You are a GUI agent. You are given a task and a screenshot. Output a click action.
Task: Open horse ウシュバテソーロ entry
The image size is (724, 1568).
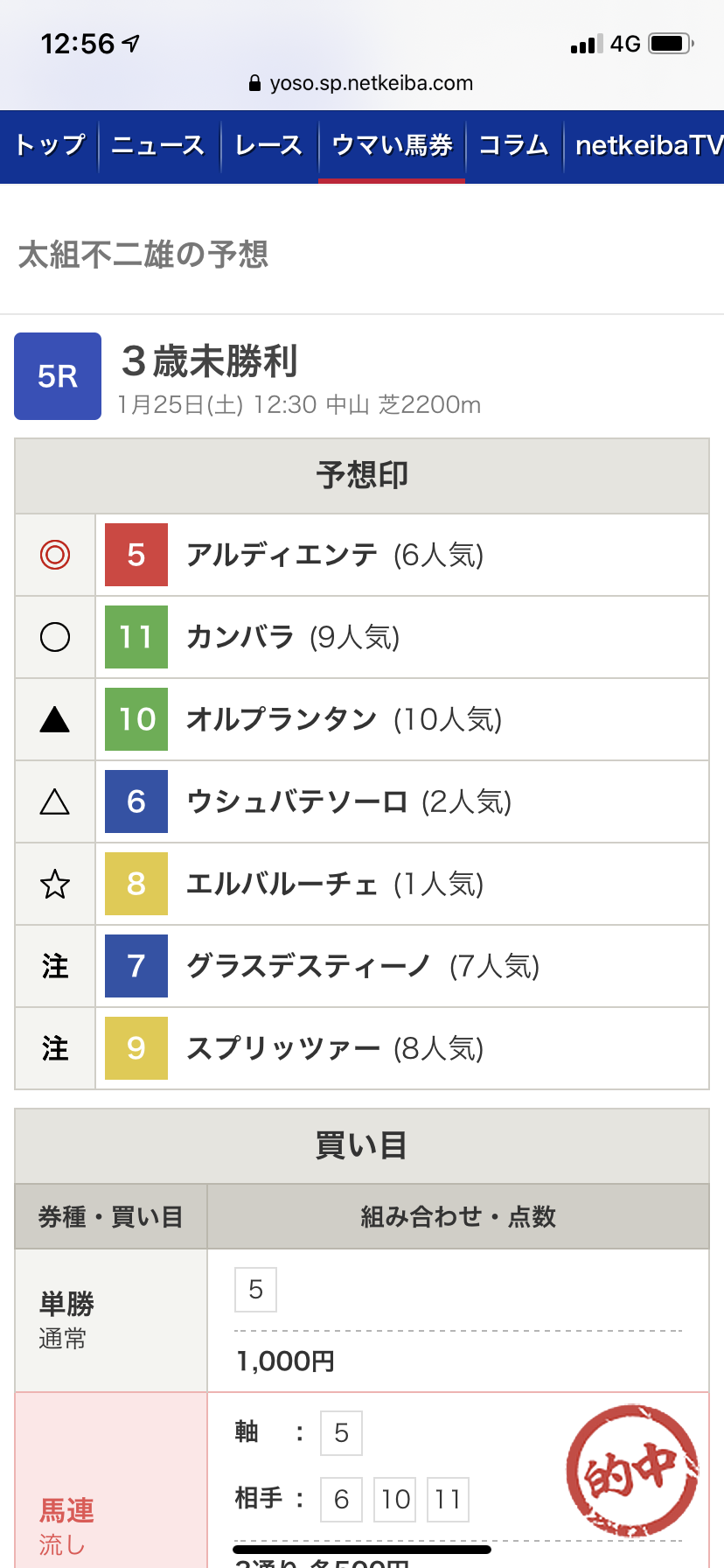click(x=296, y=801)
